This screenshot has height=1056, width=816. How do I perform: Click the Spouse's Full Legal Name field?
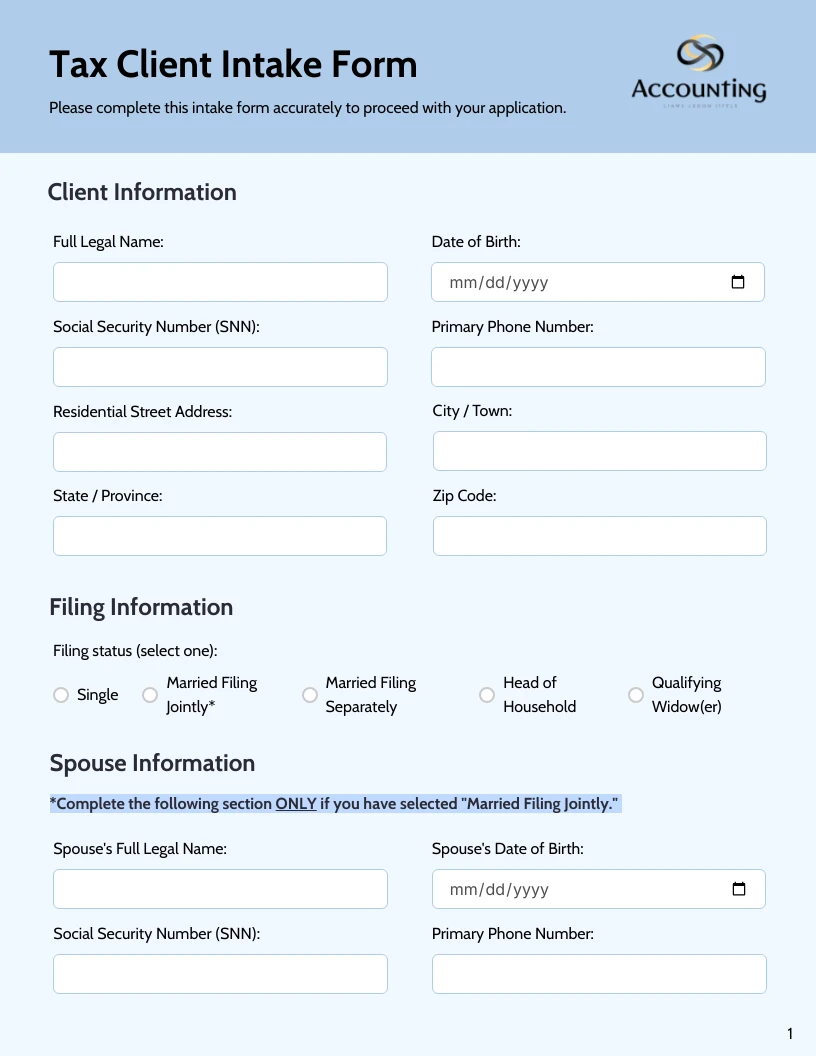(220, 889)
